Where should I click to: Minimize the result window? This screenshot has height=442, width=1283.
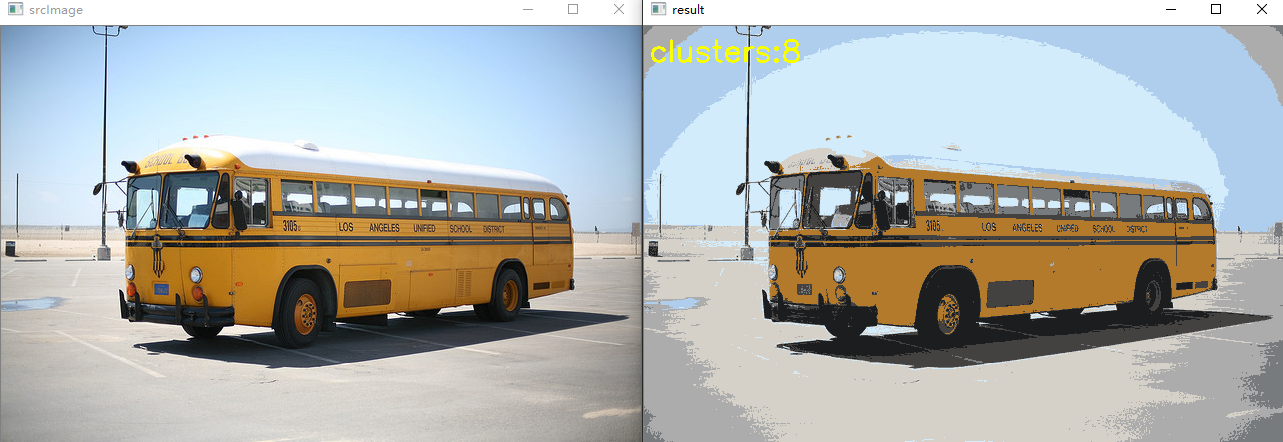point(1170,9)
